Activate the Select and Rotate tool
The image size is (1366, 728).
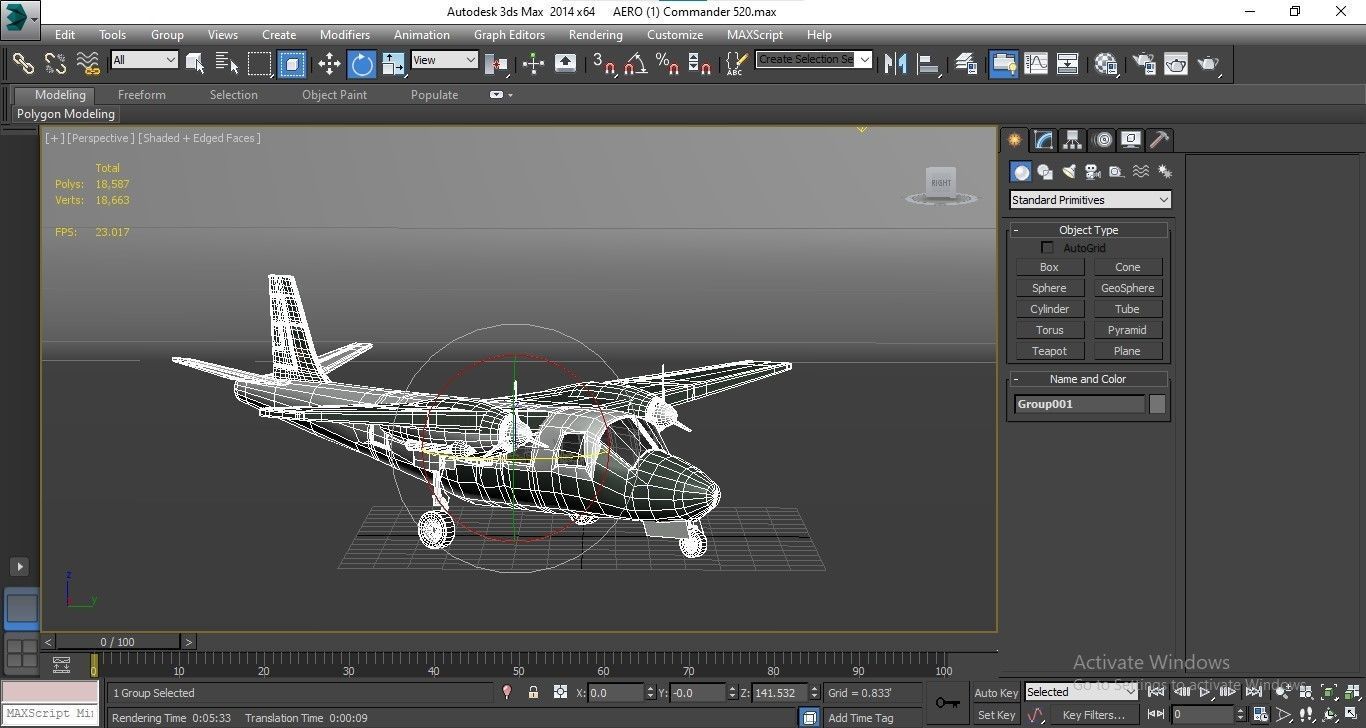click(x=362, y=63)
